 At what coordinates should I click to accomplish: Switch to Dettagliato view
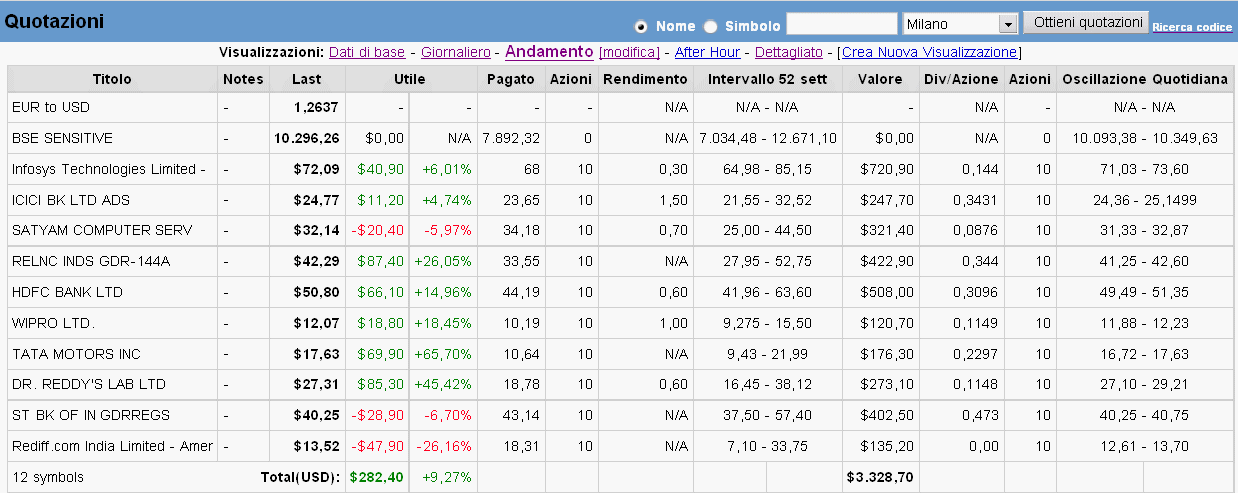(x=789, y=52)
